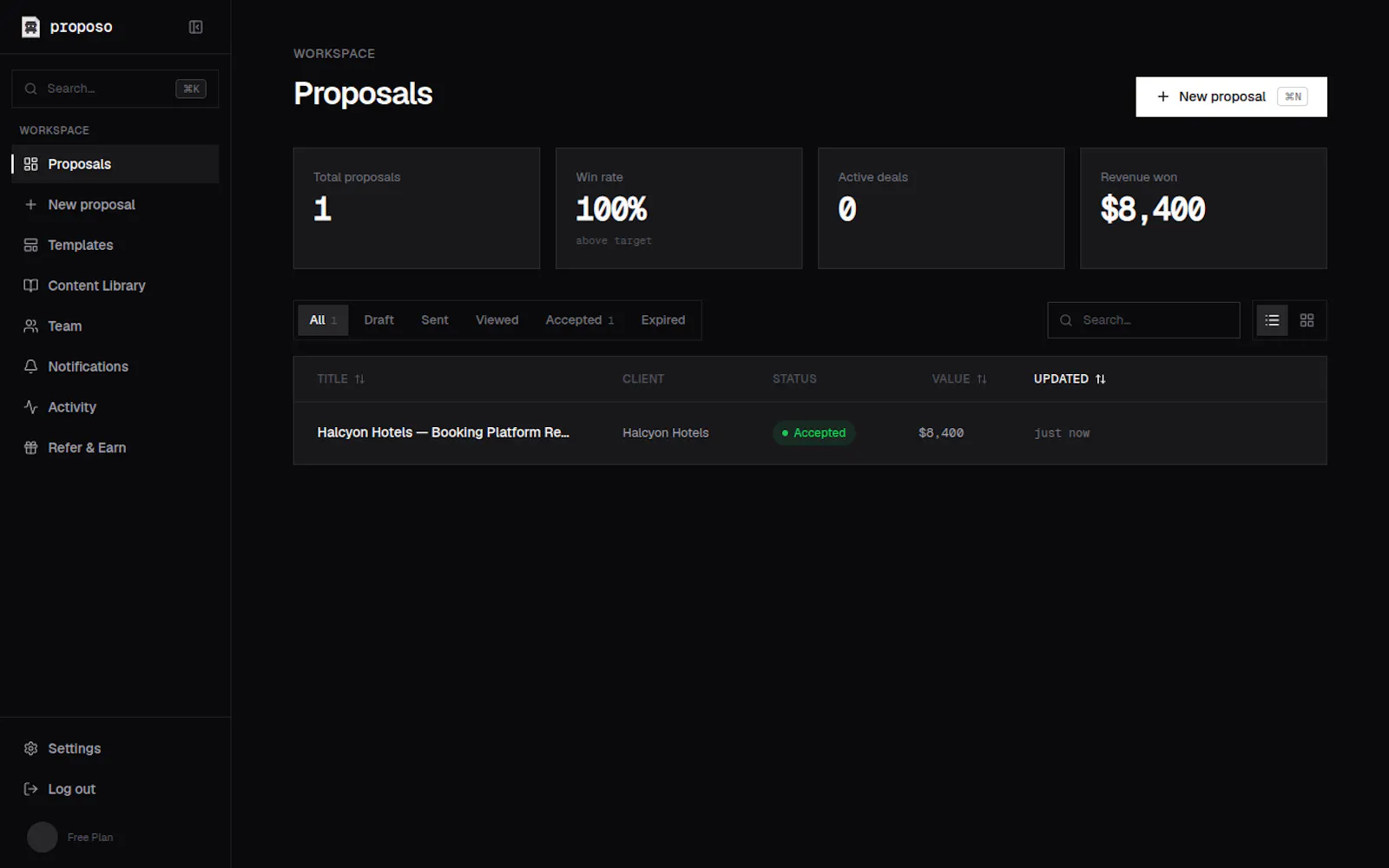Click the Halcyon Hotels client cell
Screen dimensions: 1389x868
[666, 433]
